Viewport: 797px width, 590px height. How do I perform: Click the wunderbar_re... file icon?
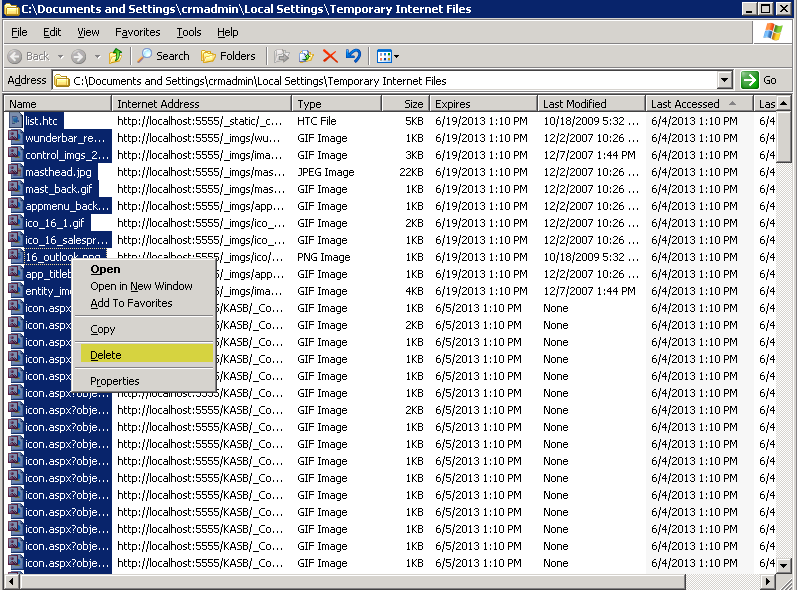tap(16, 137)
